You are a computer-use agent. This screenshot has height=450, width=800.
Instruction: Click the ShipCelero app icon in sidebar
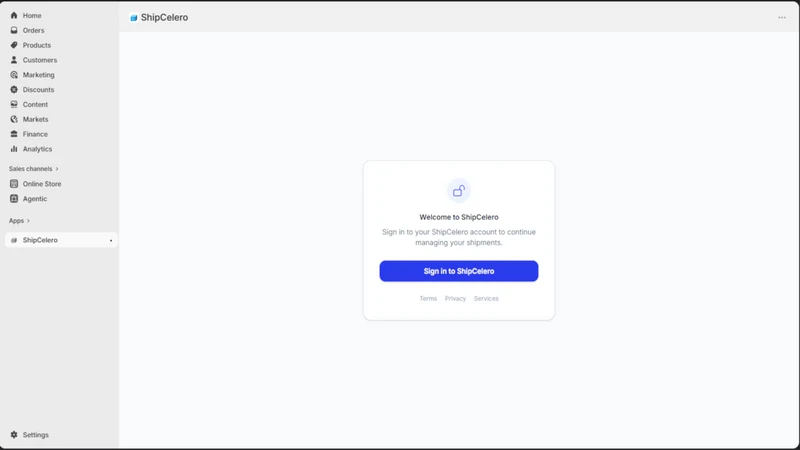pos(14,240)
